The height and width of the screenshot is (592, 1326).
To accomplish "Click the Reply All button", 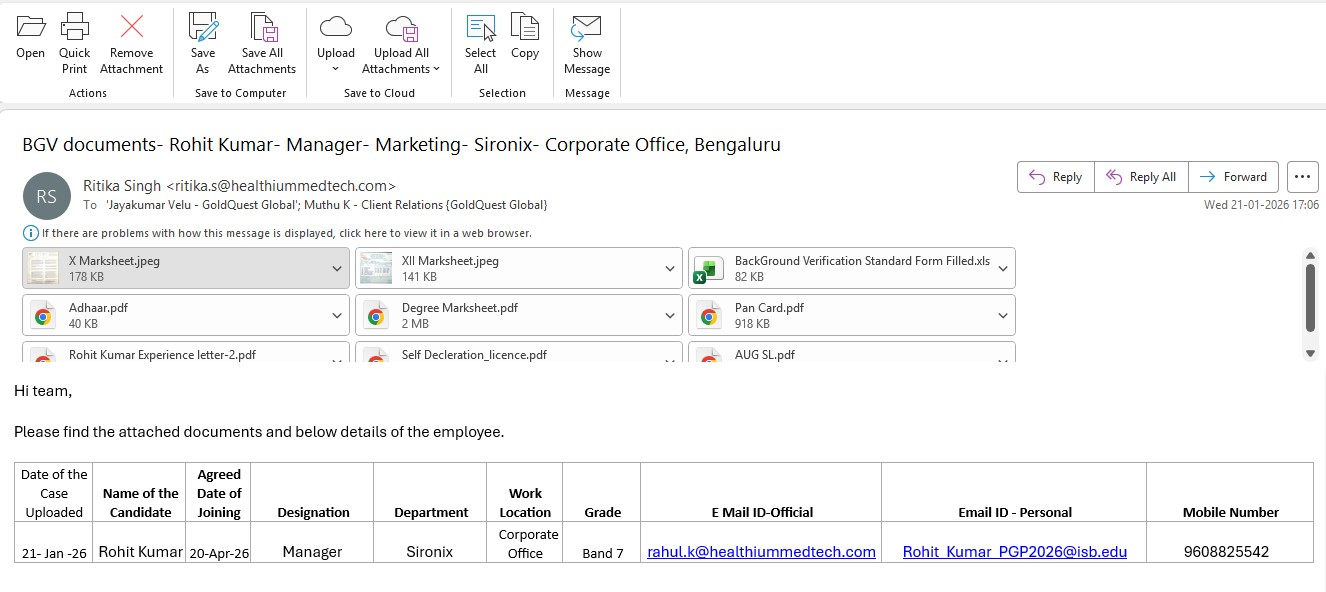I will pos(1141,177).
